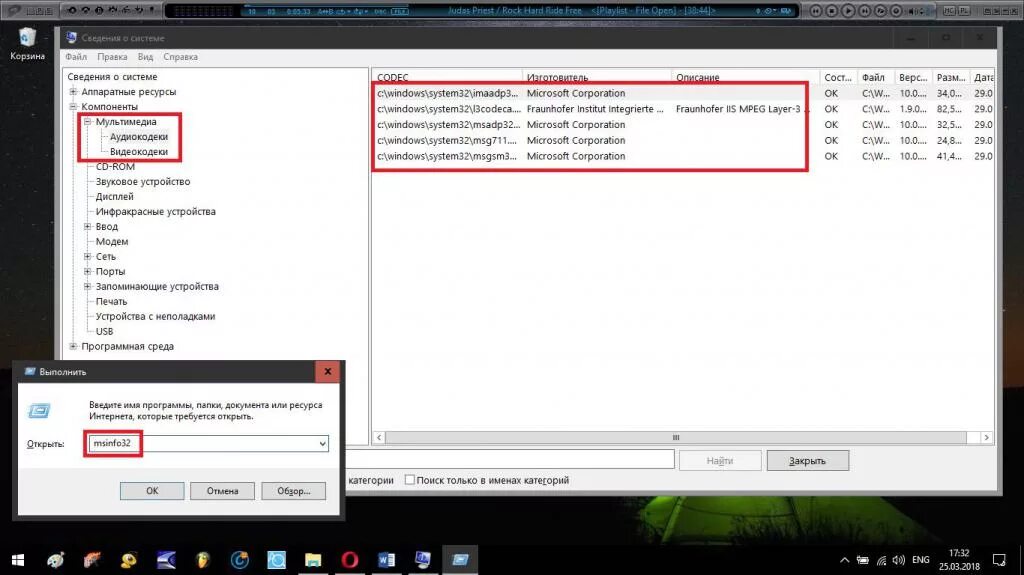
Task: Open the paint palette taskbar app
Action: (x=56, y=560)
